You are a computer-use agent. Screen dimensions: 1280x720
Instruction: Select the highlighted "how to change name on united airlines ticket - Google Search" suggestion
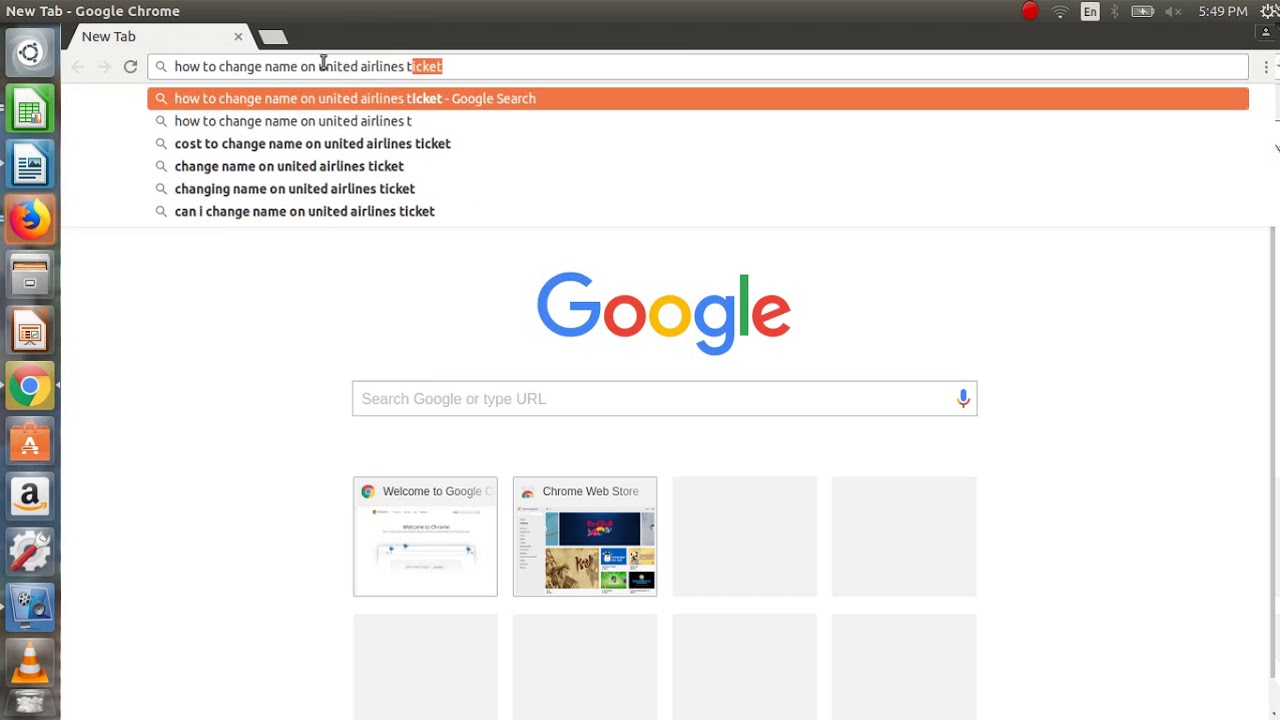pos(698,98)
